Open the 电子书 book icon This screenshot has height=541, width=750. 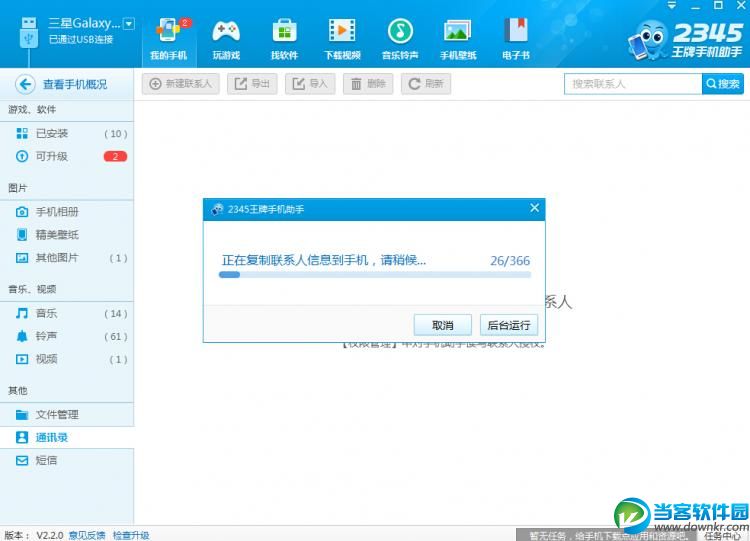[516, 31]
